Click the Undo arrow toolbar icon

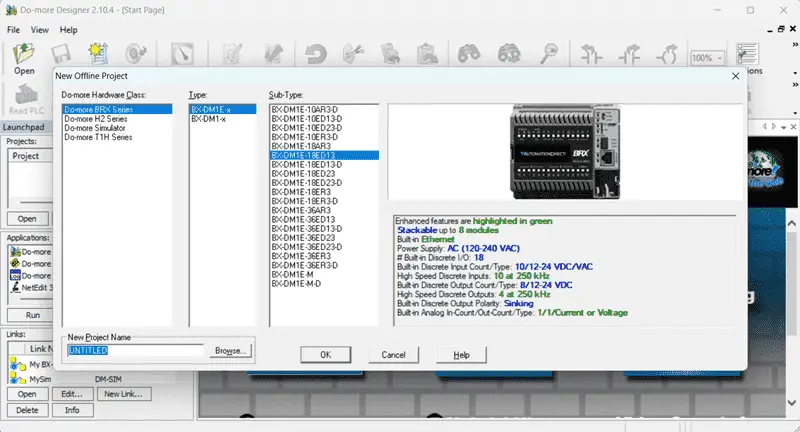315,54
